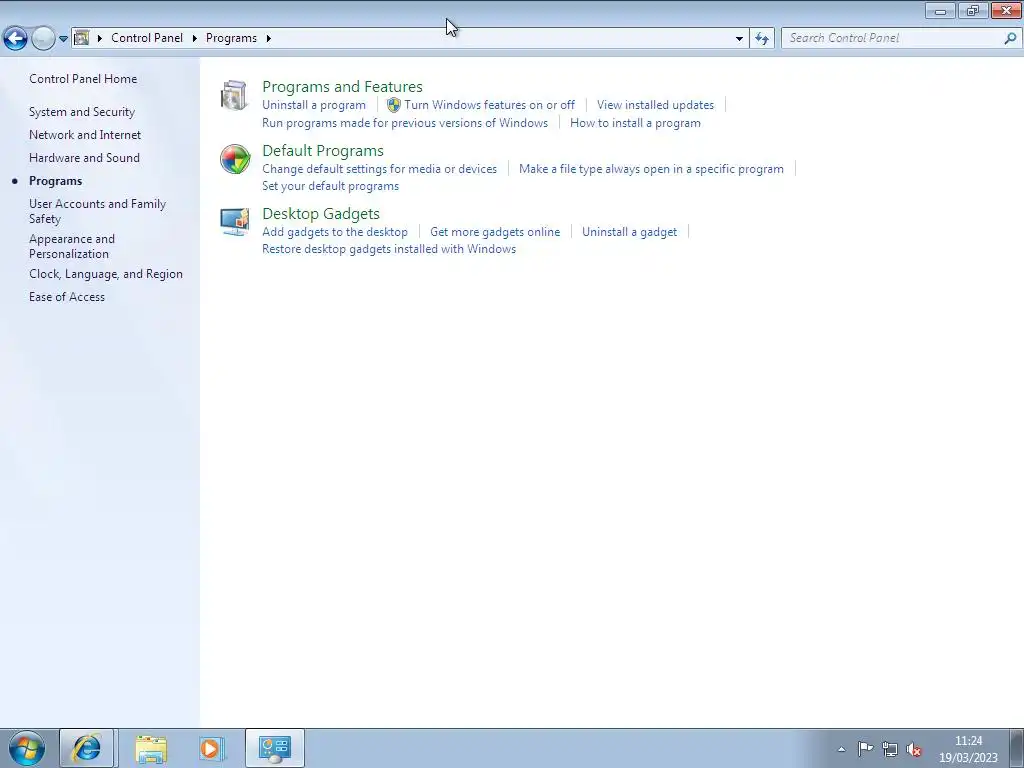Open Clock, Language, and Region
Viewport: 1024px width, 768px height.
point(106,274)
